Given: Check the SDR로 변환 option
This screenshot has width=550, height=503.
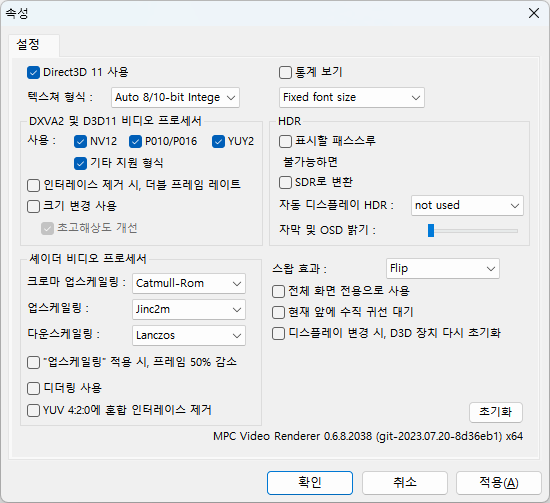Looking at the screenshot, I should coord(285,182).
